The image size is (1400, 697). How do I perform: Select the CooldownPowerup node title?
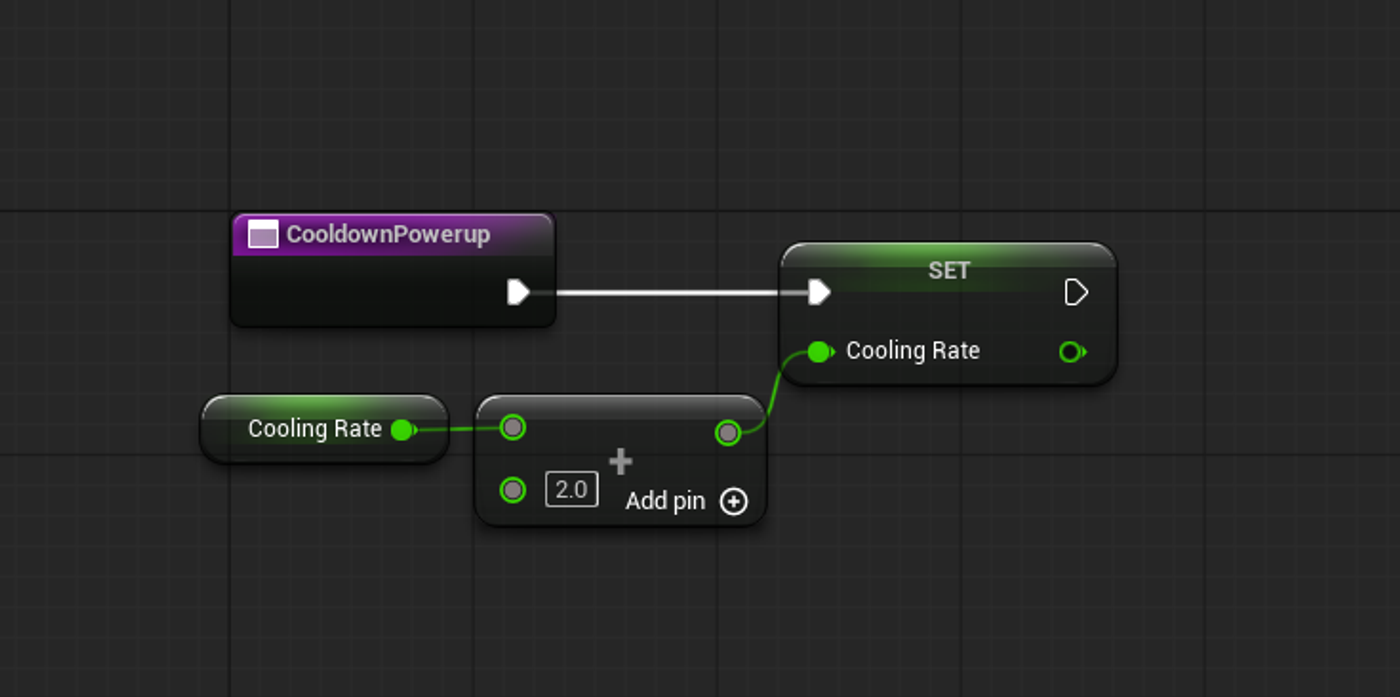[x=388, y=234]
